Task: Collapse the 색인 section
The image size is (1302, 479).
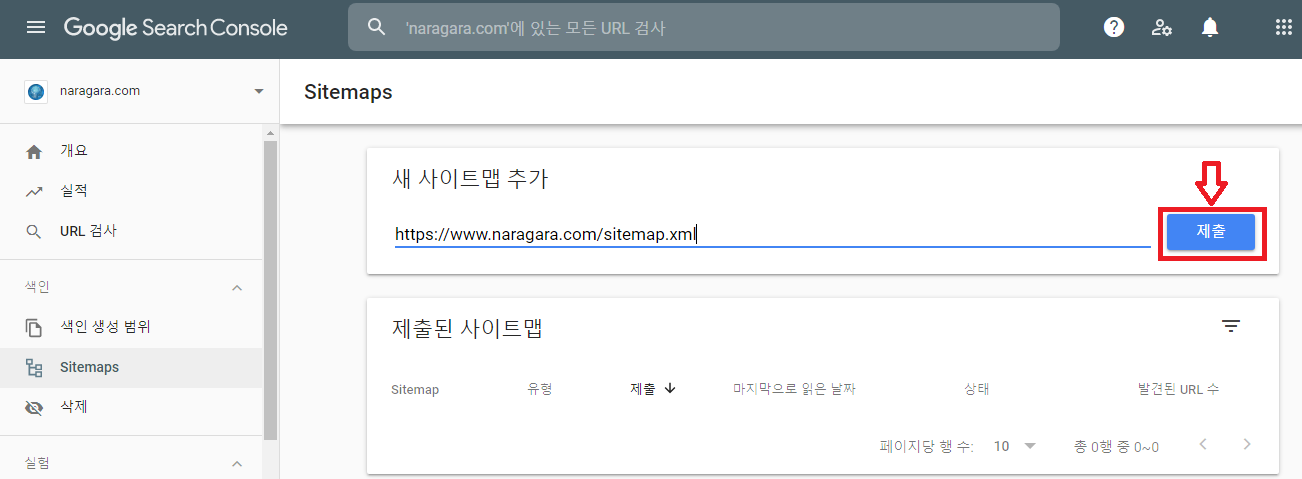Action: coord(237,288)
